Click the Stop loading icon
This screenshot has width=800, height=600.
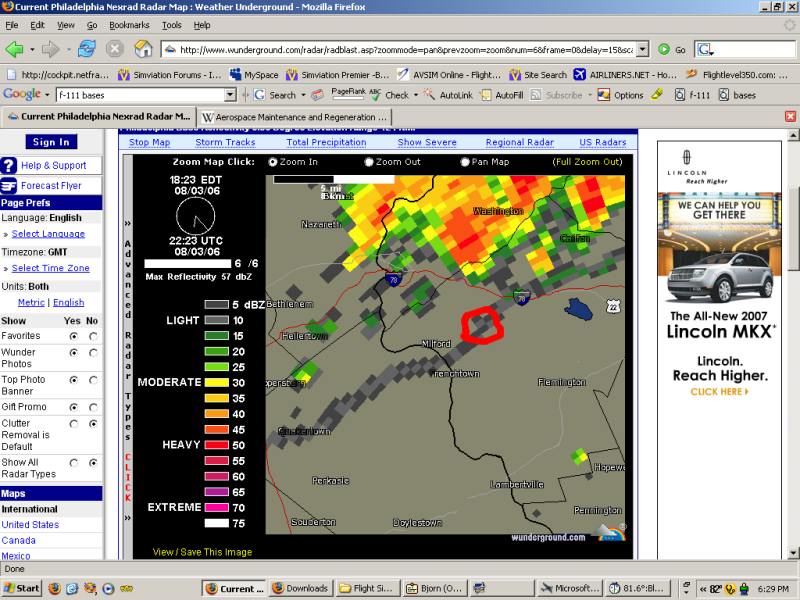115,48
